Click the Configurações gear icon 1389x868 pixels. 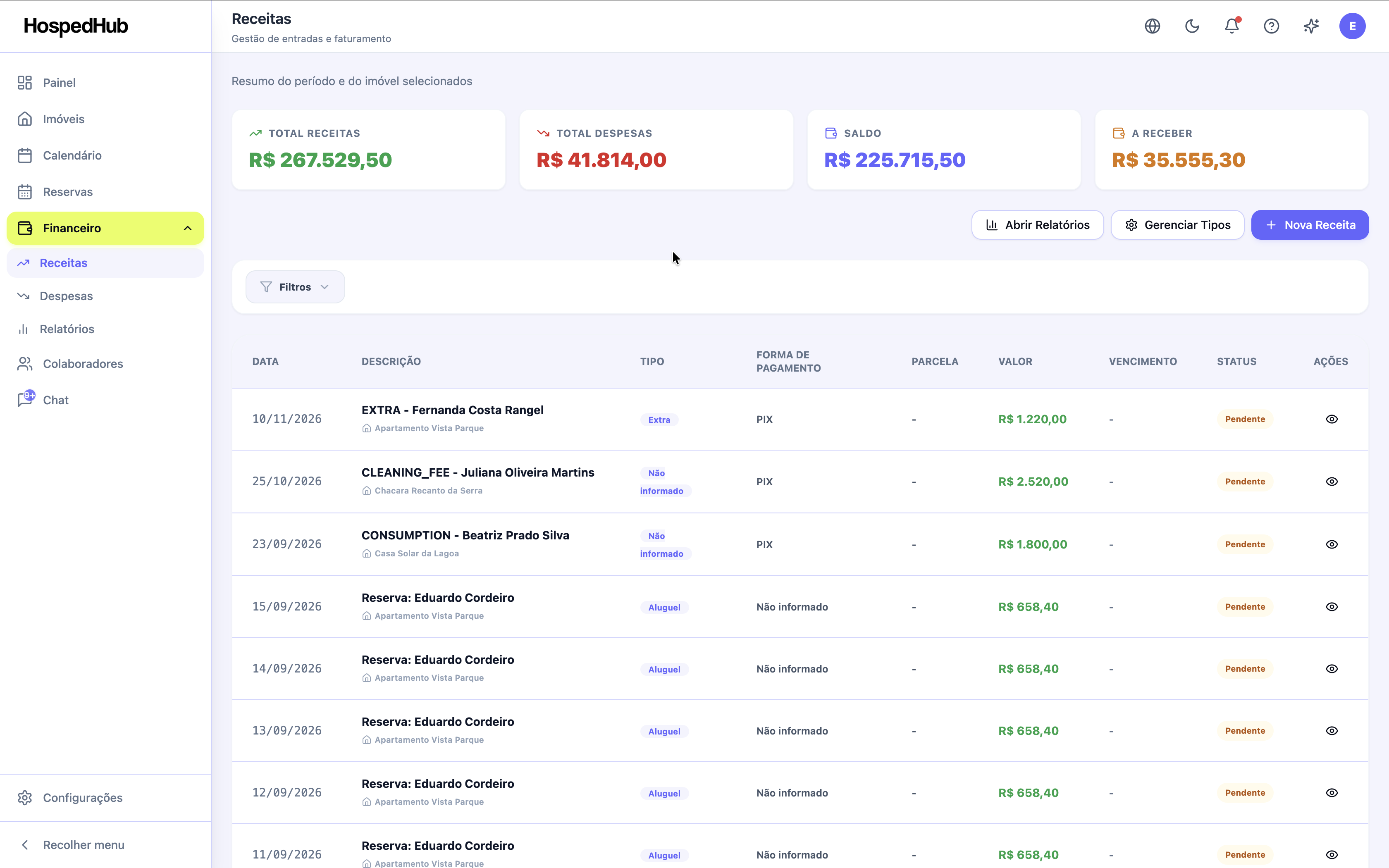click(25, 797)
